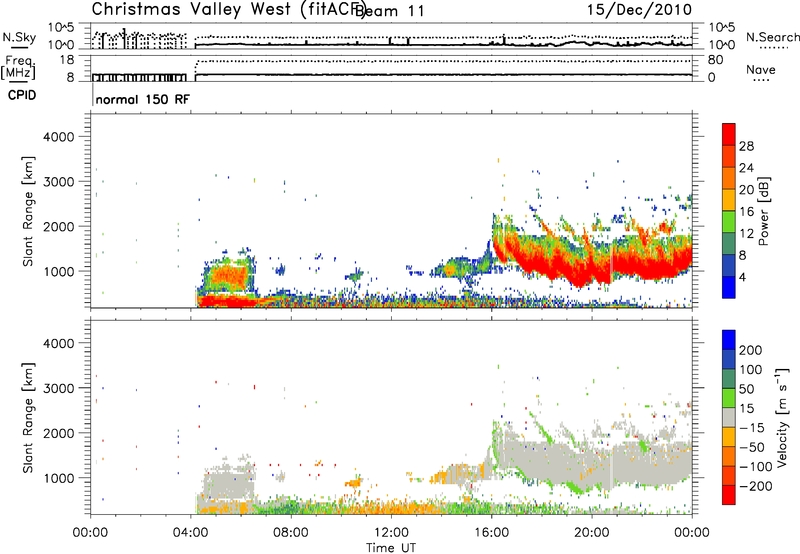
Task: Select the power colorbar label '24'
Action: tap(746, 168)
